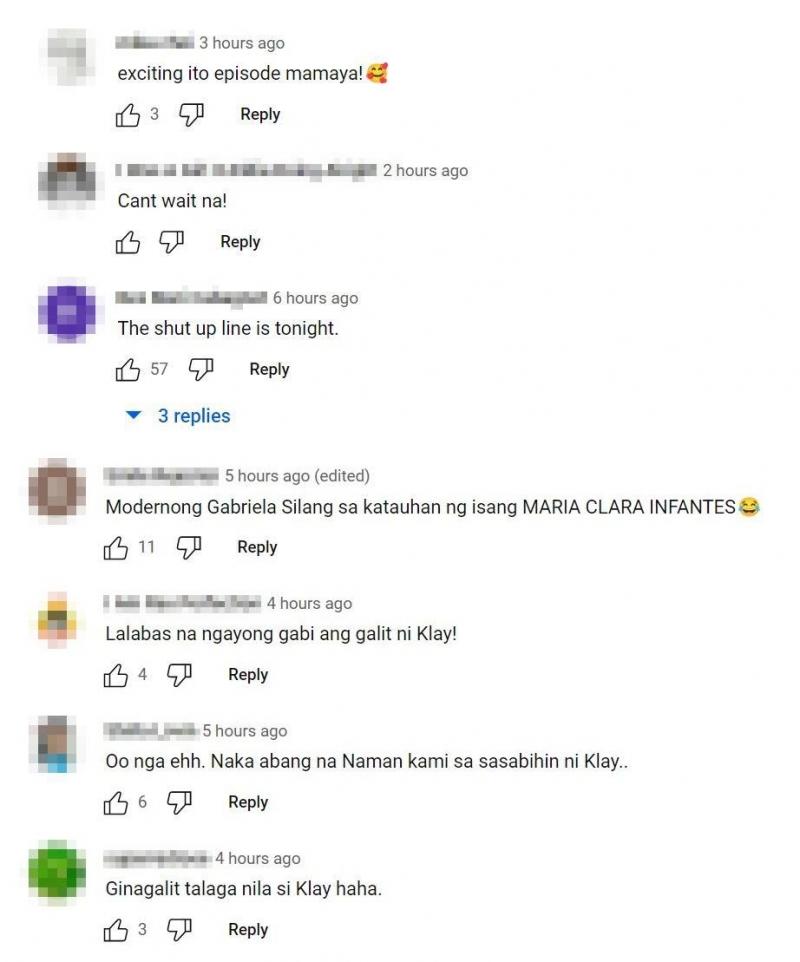Viewport: 800px width, 962px height.
Task: Dislike the "Oo nga ehh" comment
Action: tap(179, 803)
